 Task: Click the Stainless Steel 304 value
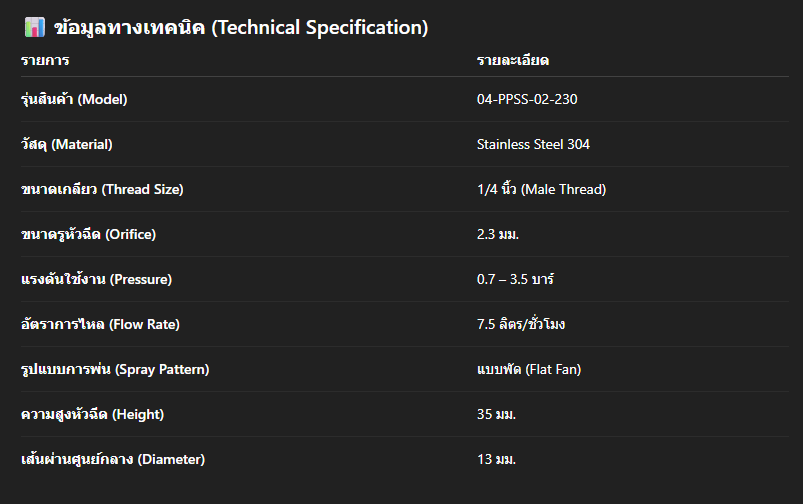pyautogui.click(x=533, y=144)
